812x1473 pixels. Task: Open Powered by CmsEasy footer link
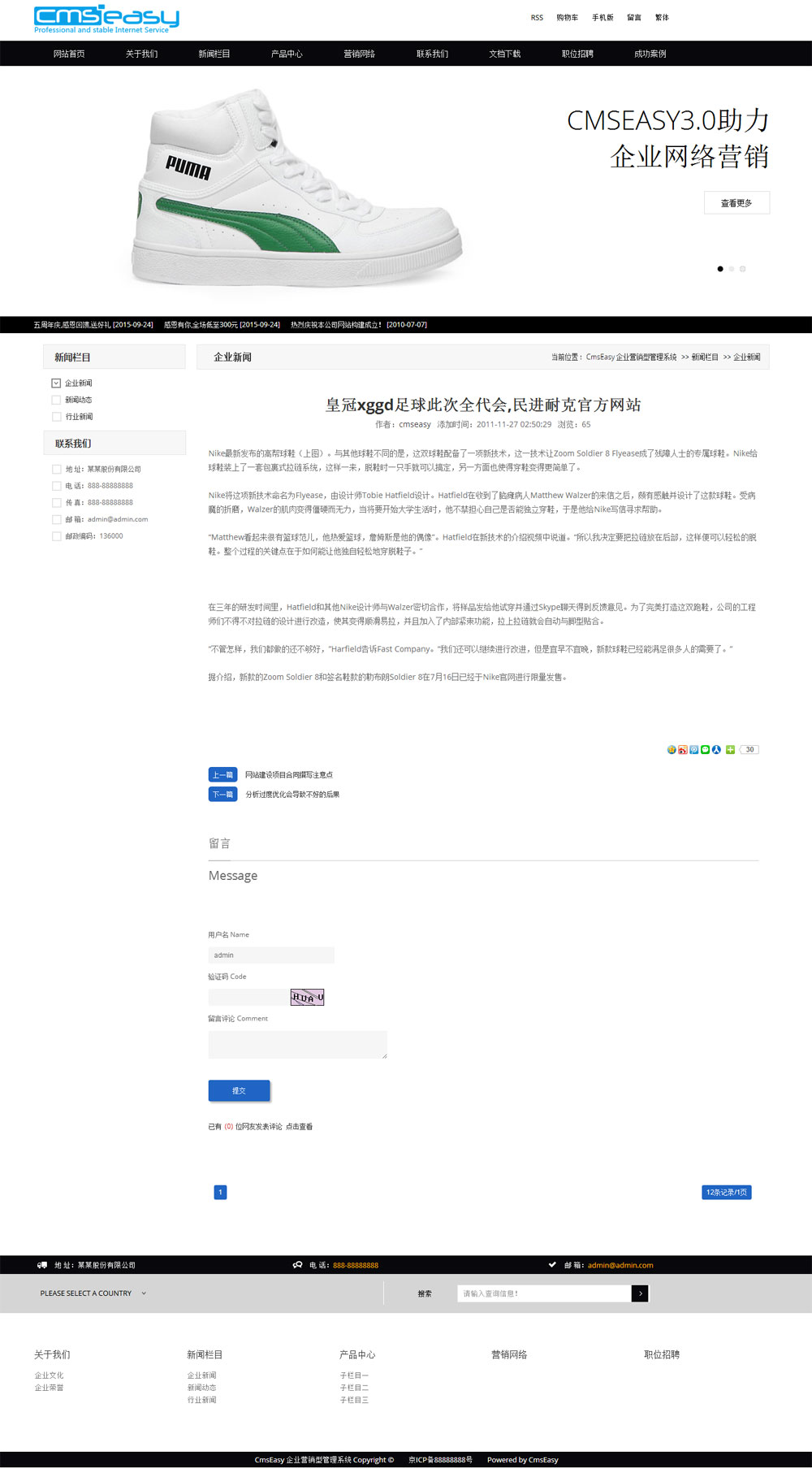(523, 1460)
